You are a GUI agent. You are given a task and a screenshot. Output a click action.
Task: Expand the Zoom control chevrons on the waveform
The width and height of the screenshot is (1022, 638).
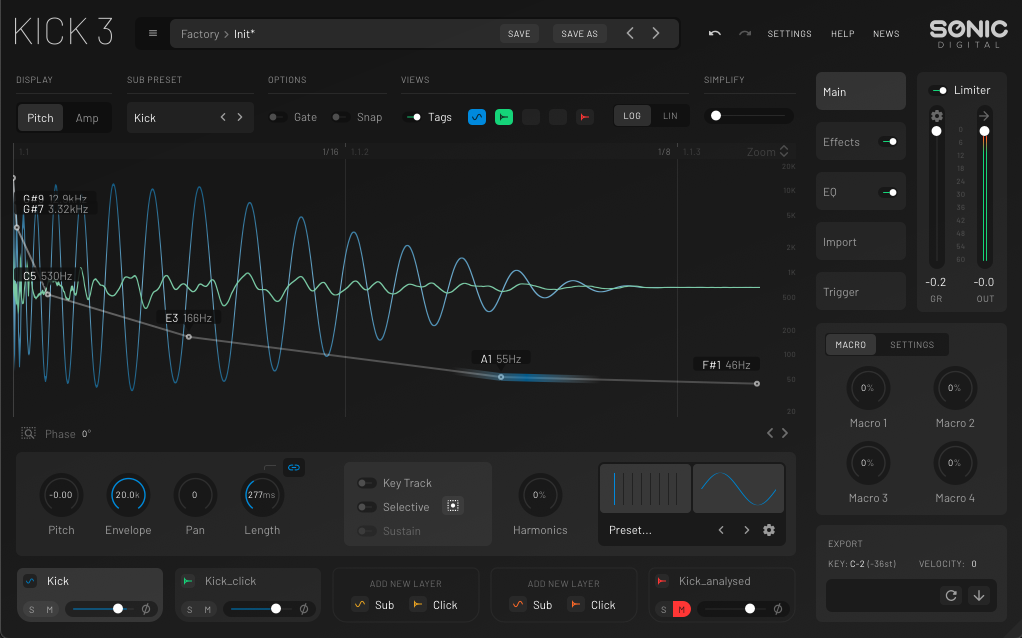[785, 151]
